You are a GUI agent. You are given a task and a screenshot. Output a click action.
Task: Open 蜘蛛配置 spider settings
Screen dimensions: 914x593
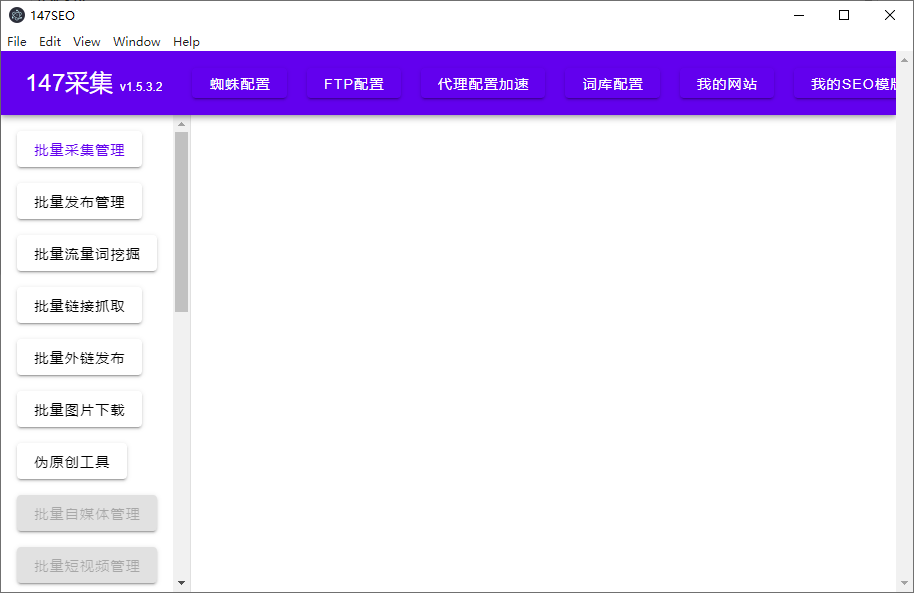click(240, 84)
